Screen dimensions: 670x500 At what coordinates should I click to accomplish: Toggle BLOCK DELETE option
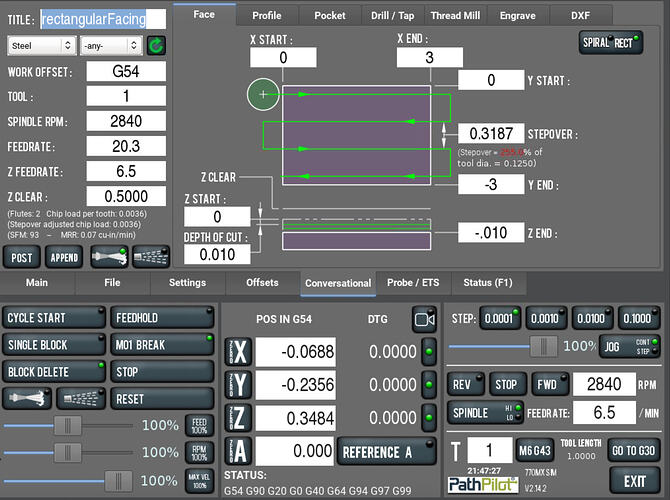[54, 372]
